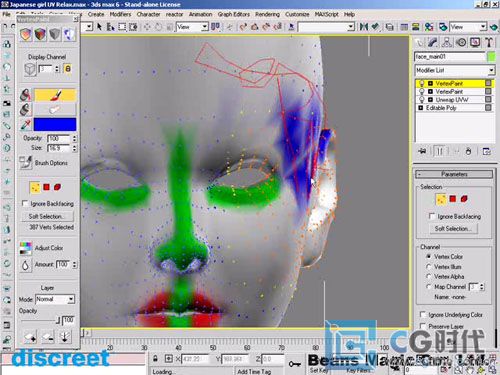This screenshot has height=375, width=500.
Task: Select the Vertex Alpha radio button
Action: (429, 276)
